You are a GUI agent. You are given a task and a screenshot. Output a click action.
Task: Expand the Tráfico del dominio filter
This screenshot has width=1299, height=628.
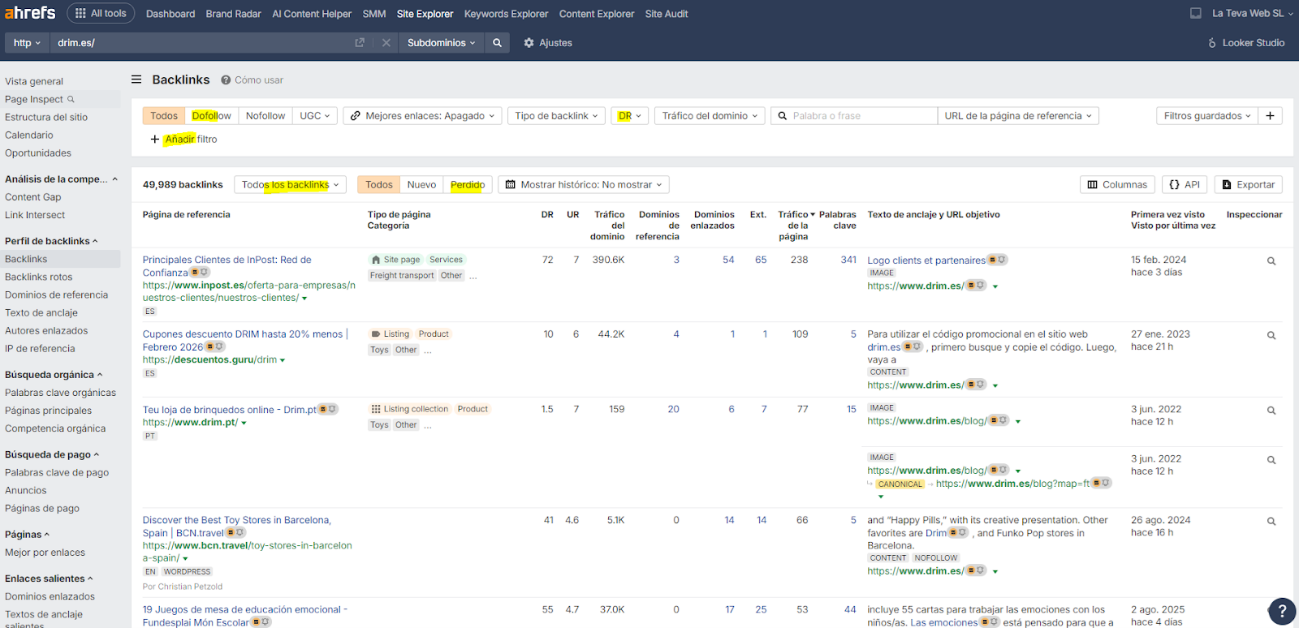tap(709, 115)
